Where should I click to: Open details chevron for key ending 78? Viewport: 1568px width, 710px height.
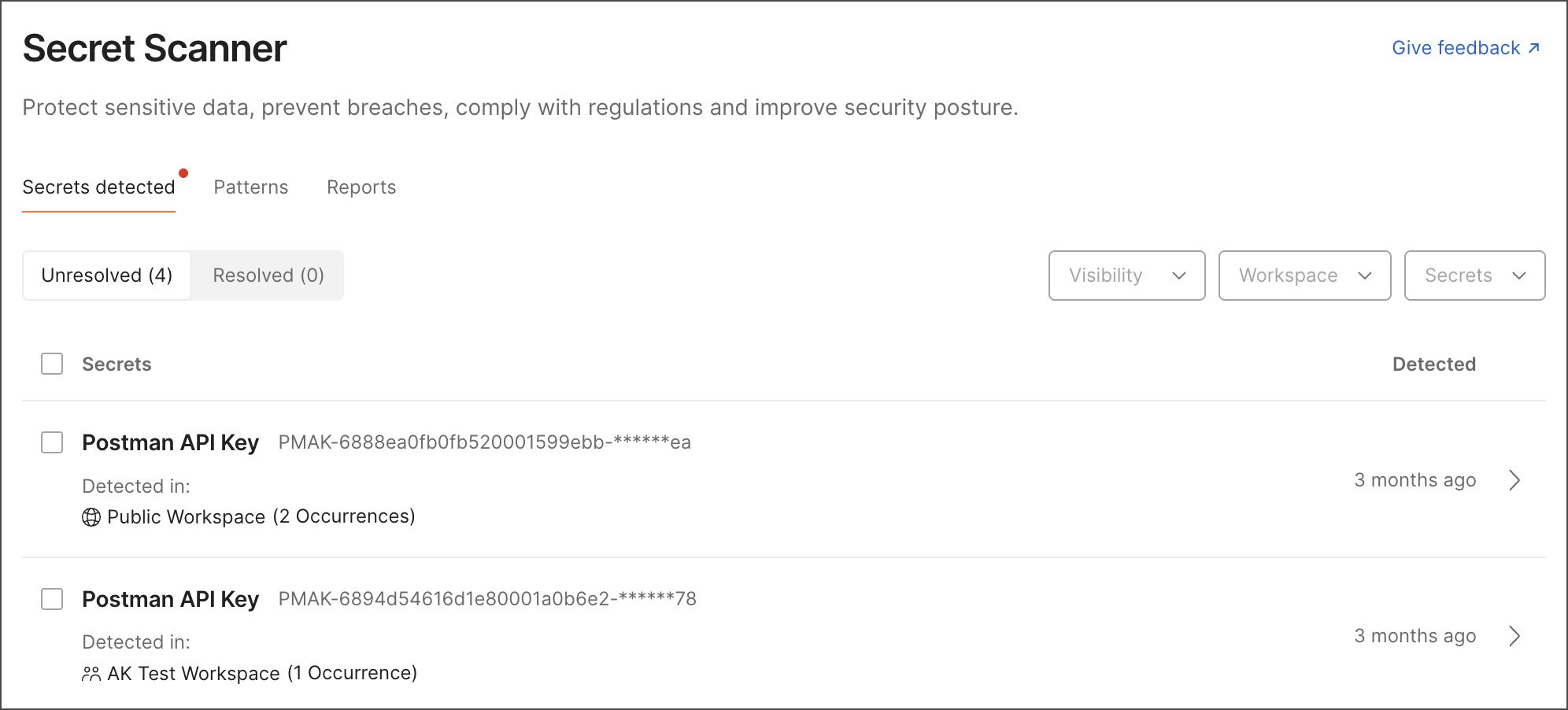click(x=1514, y=636)
